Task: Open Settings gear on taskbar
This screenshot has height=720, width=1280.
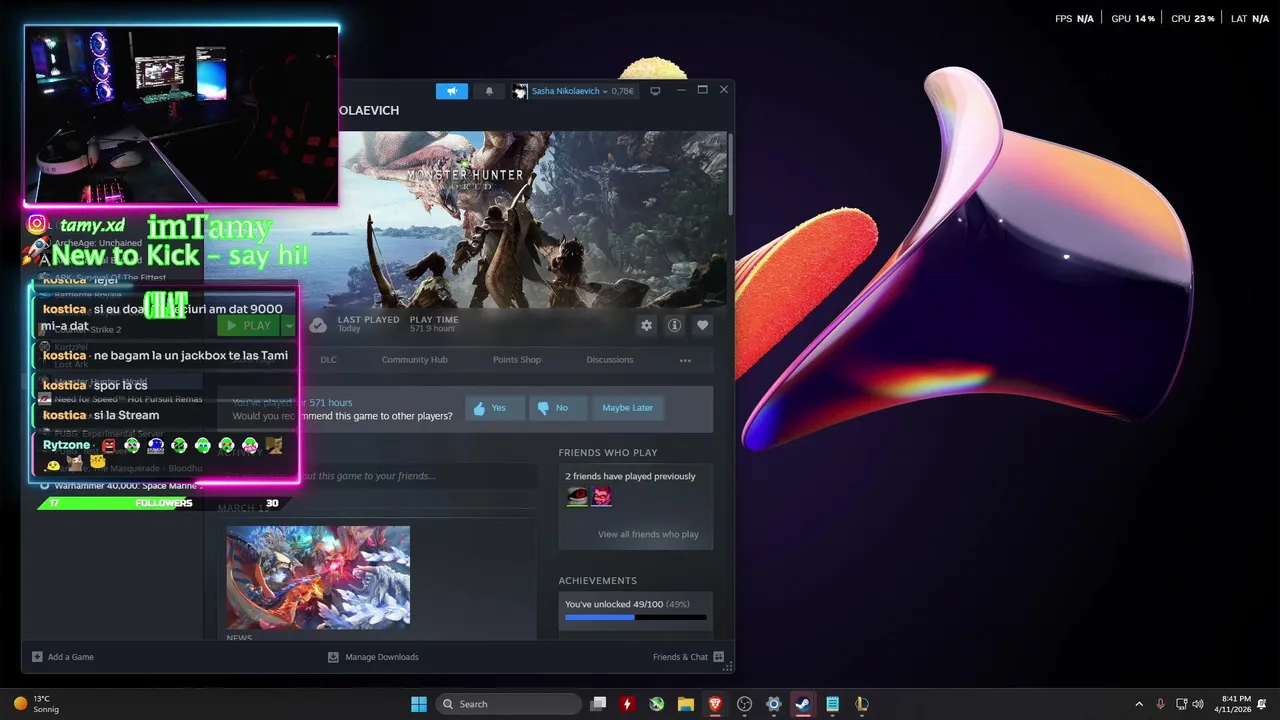Action: [773, 704]
